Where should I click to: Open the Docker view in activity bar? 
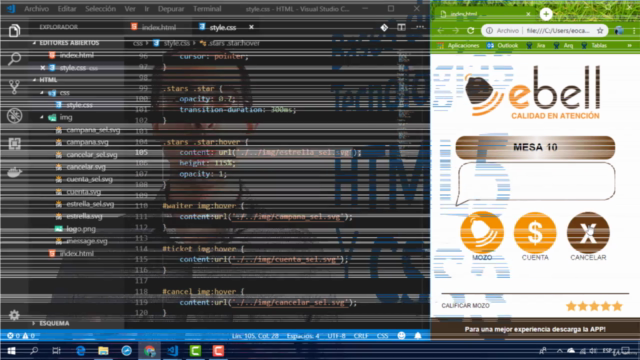[14, 172]
